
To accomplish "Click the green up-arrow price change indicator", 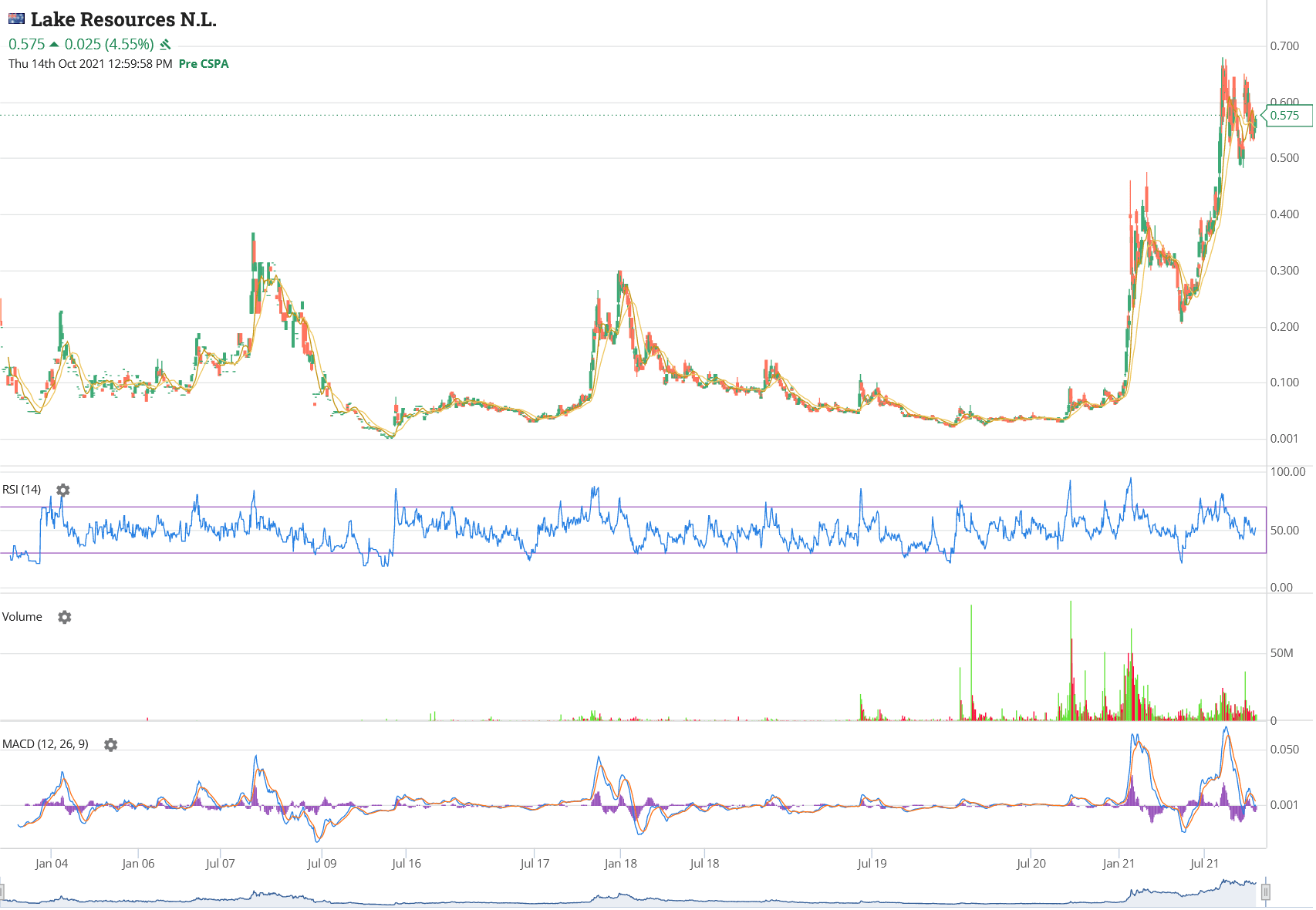I will (x=54, y=45).
